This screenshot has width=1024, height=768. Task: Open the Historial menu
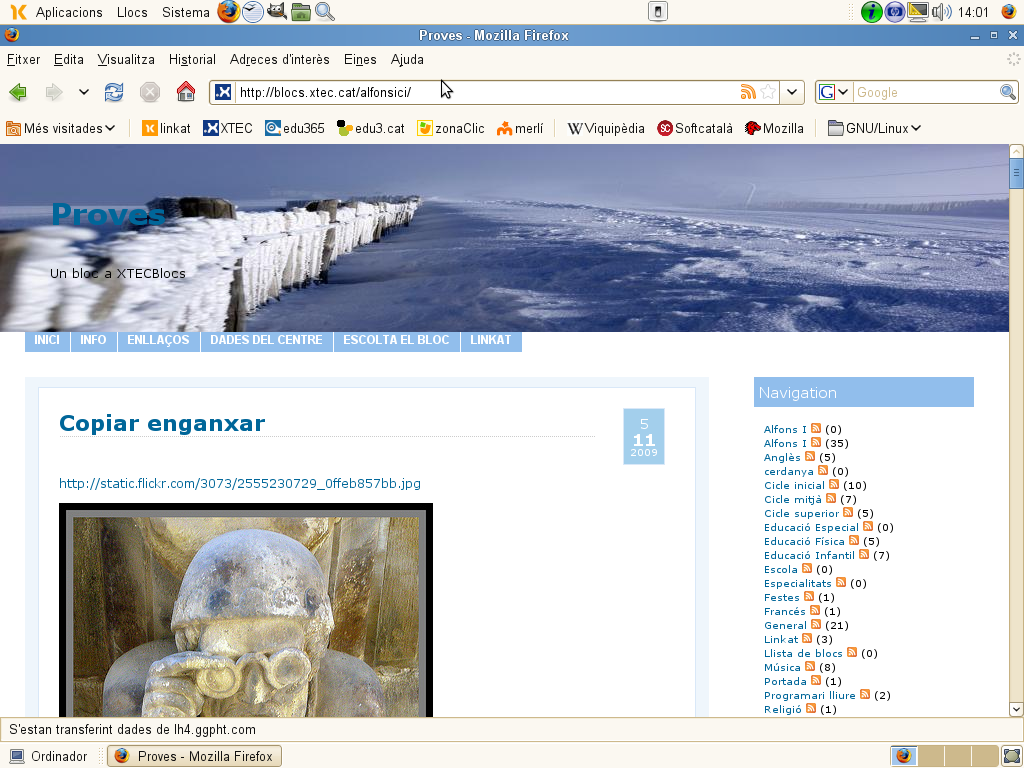[192, 59]
